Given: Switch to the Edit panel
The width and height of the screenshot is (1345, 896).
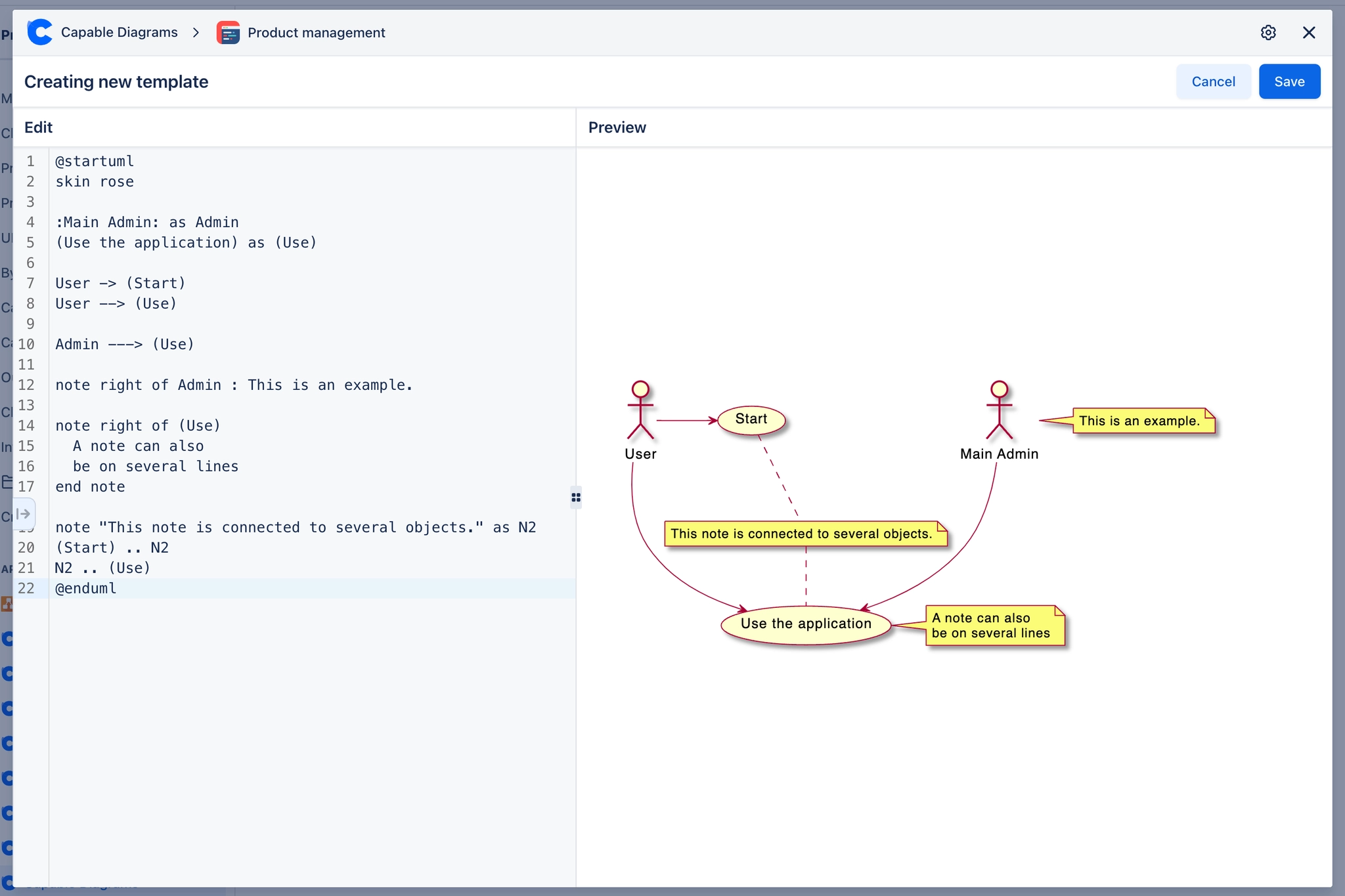Looking at the screenshot, I should click(x=38, y=127).
